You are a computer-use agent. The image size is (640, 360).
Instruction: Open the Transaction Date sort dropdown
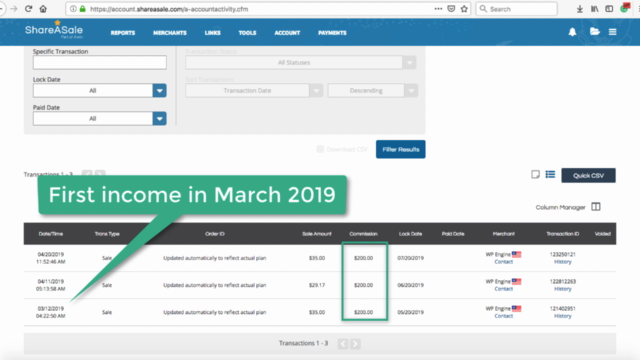coord(254,91)
